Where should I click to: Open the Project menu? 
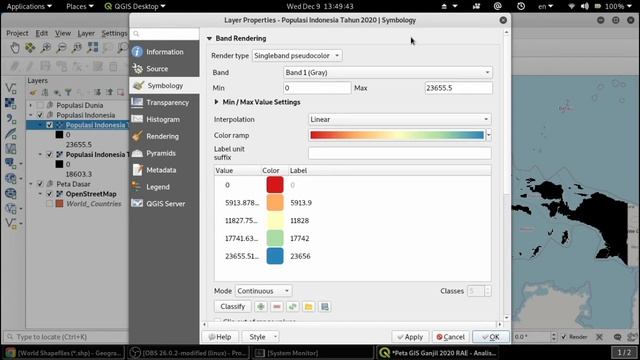17,33
